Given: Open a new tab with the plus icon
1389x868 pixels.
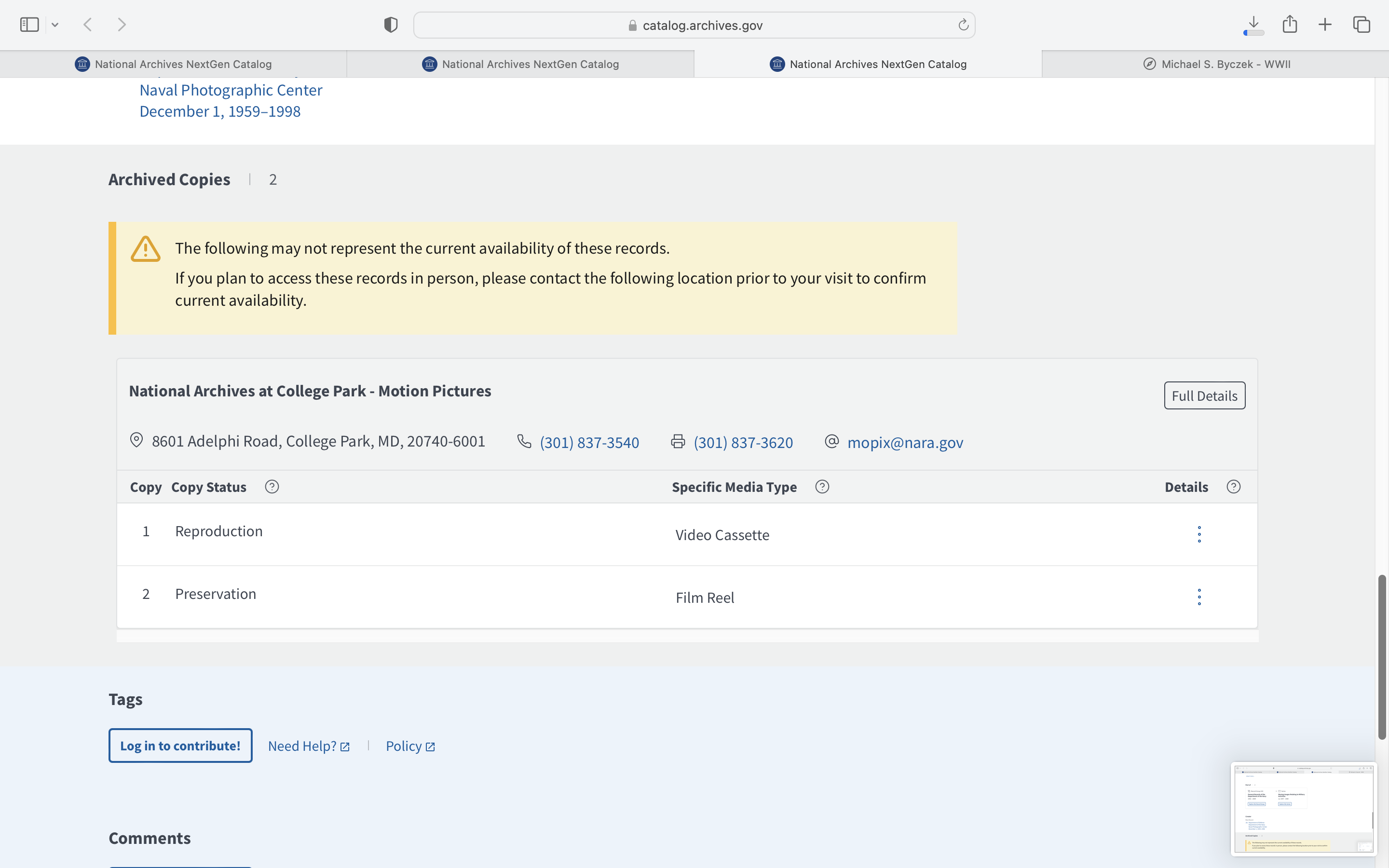Looking at the screenshot, I should 1325,25.
